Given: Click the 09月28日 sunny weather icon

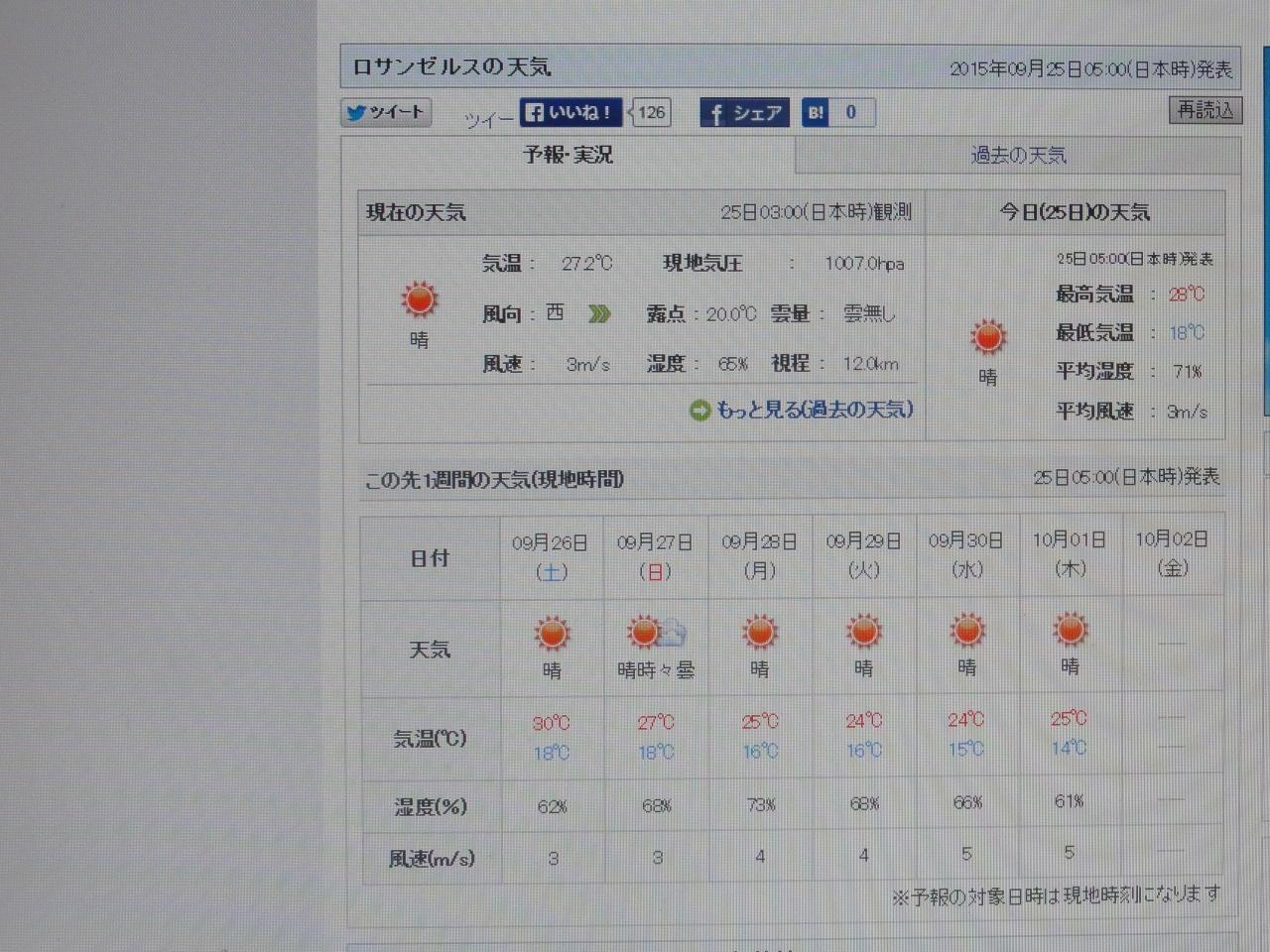Looking at the screenshot, I should coord(760,631).
